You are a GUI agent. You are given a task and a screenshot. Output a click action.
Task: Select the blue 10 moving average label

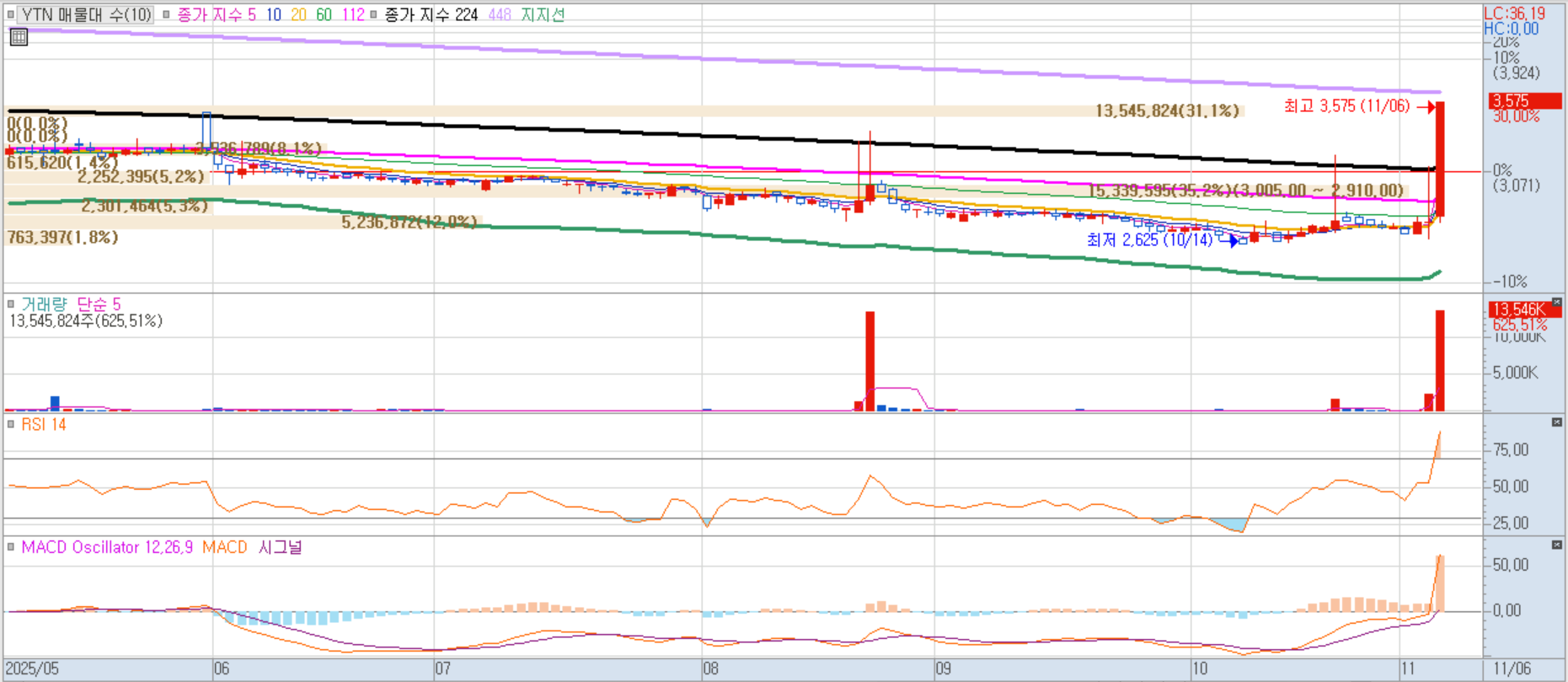coord(273,14)
